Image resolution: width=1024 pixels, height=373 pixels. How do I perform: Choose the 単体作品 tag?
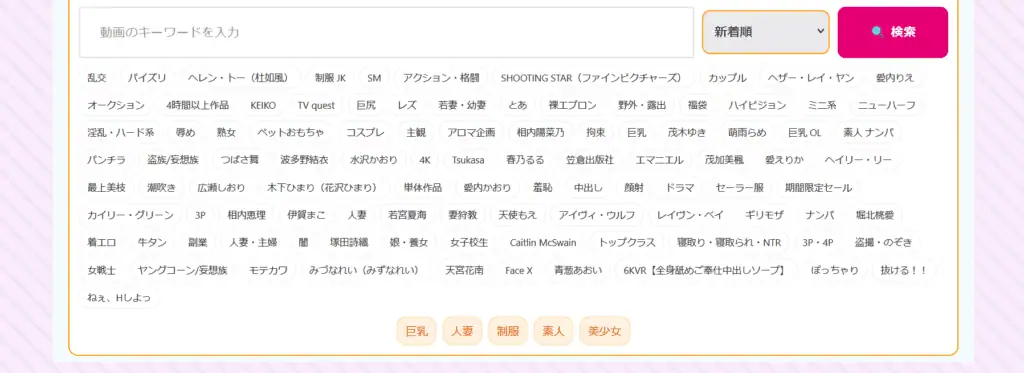coord(423,187)
